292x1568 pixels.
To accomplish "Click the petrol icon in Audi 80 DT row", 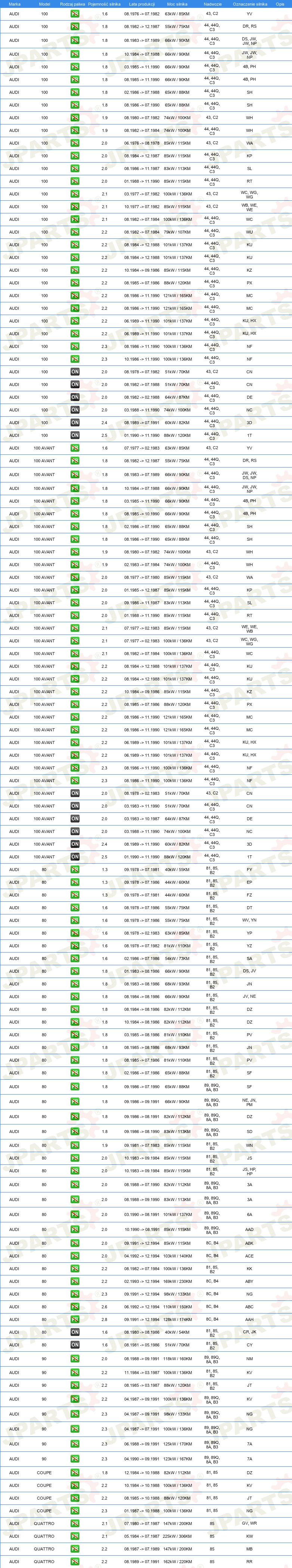I will [x=75, y=908].
